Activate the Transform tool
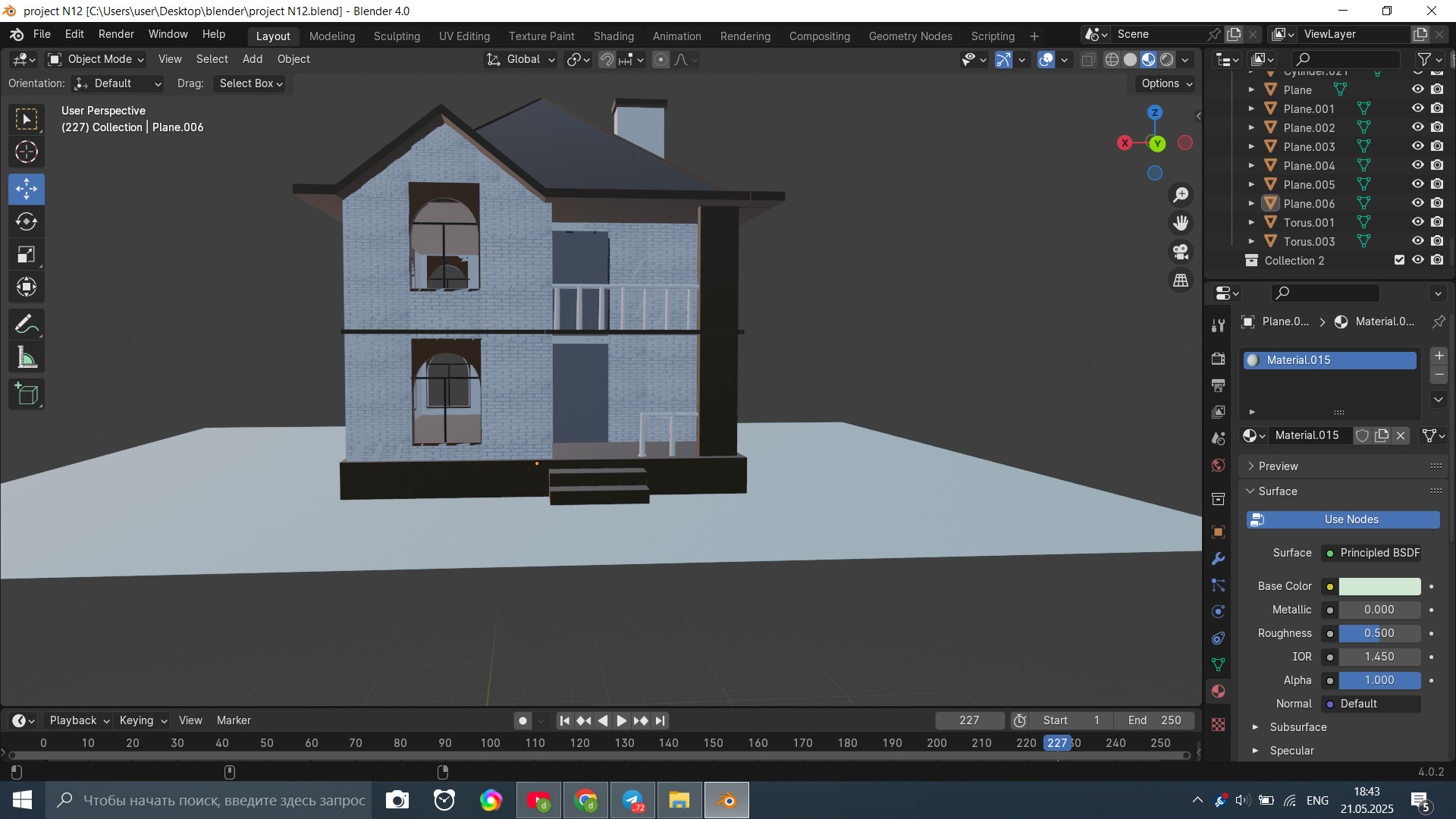This screenshot has height=819, width=1456. [27, 287]
